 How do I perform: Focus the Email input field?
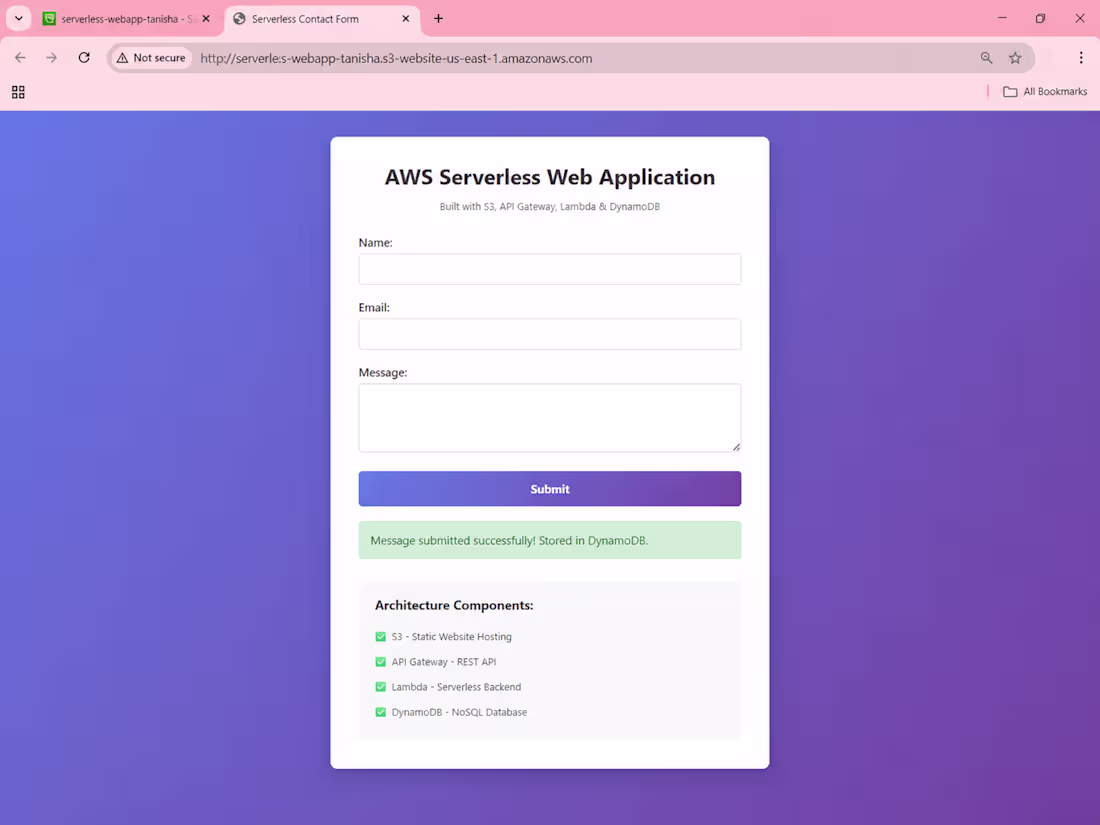[549, 334]
